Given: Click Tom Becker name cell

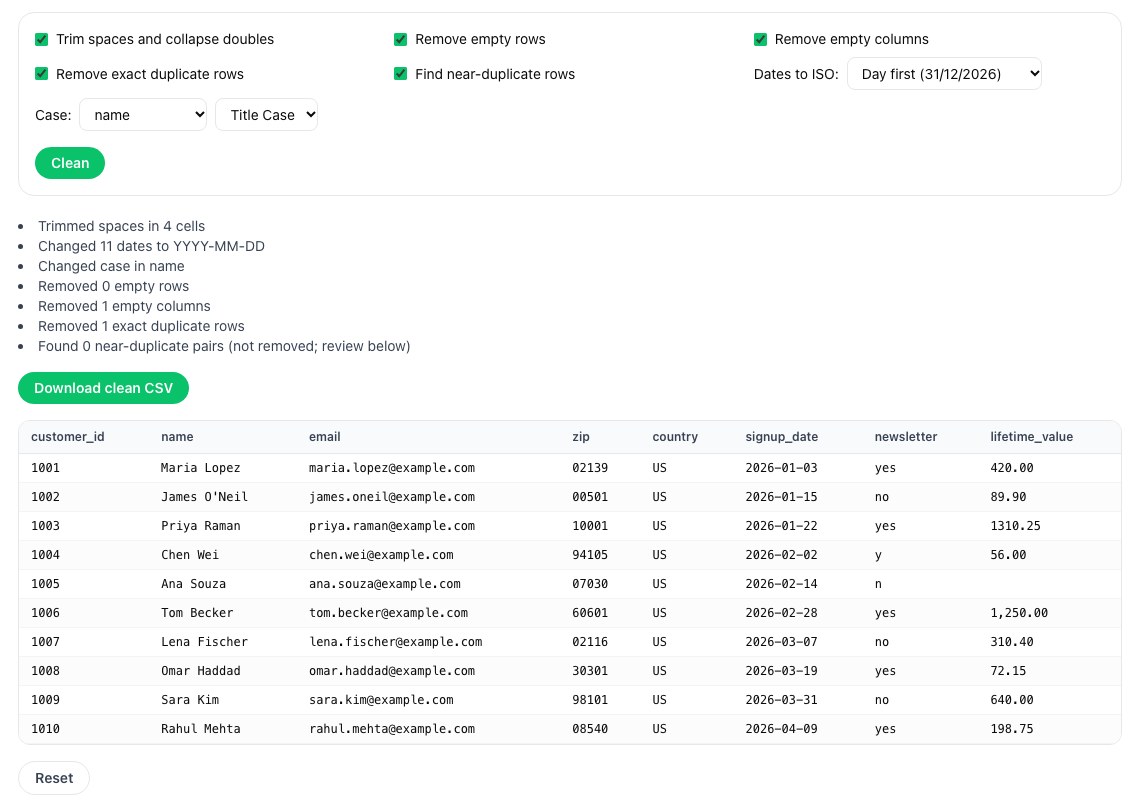Looking at the screenshot, I should [x=197, y=613].
